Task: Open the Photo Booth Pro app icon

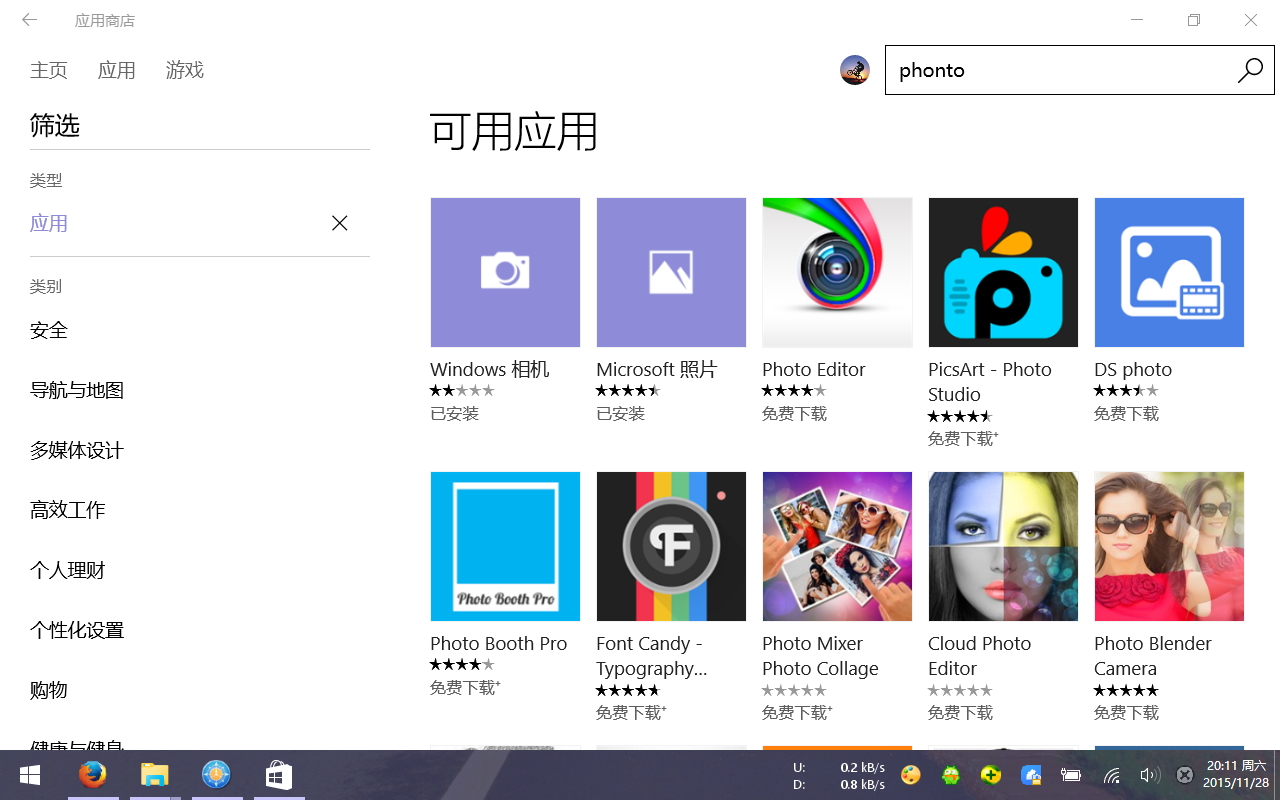Action: (x=505, y=546)
